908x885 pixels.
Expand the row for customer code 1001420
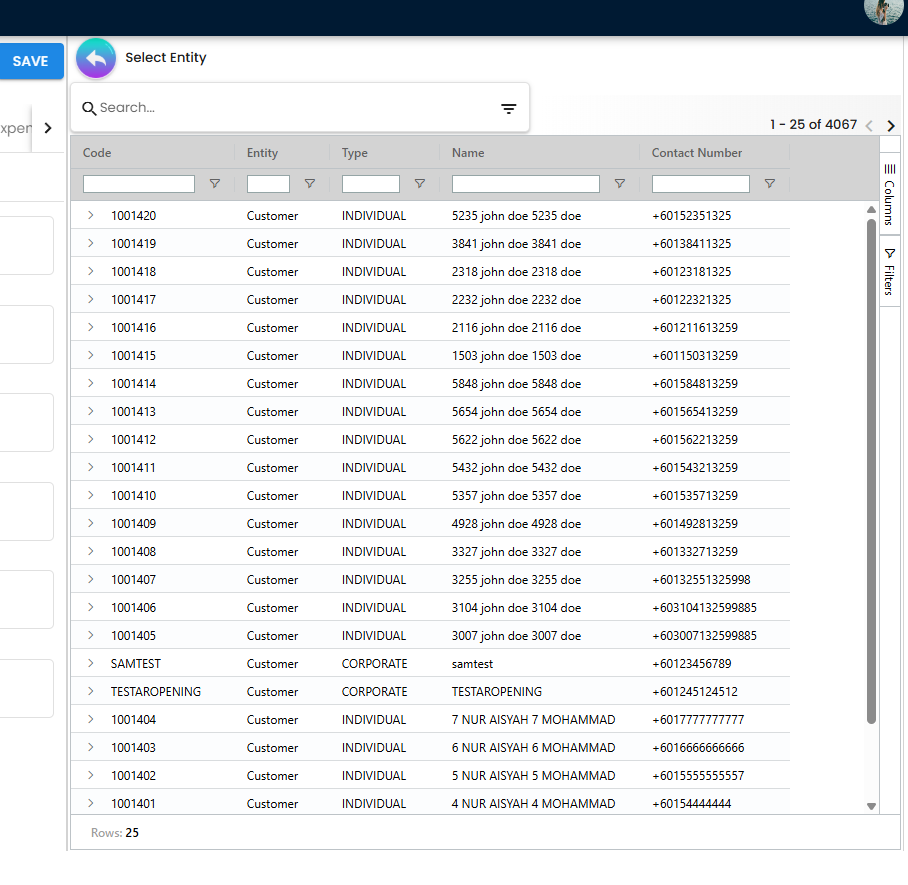coord(93,215)
